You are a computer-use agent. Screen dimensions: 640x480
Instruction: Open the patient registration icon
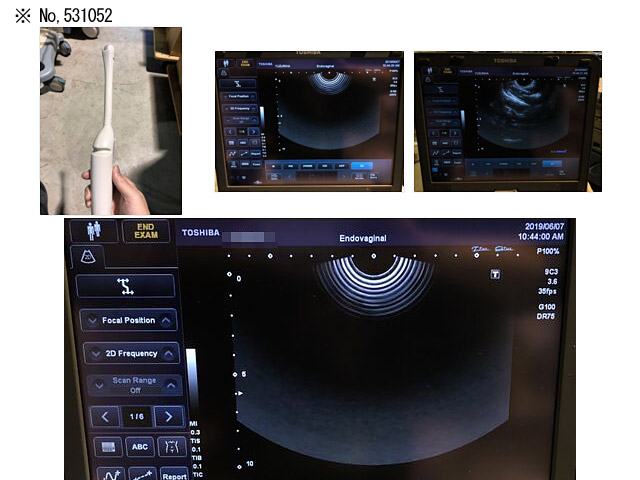point(94,231)
